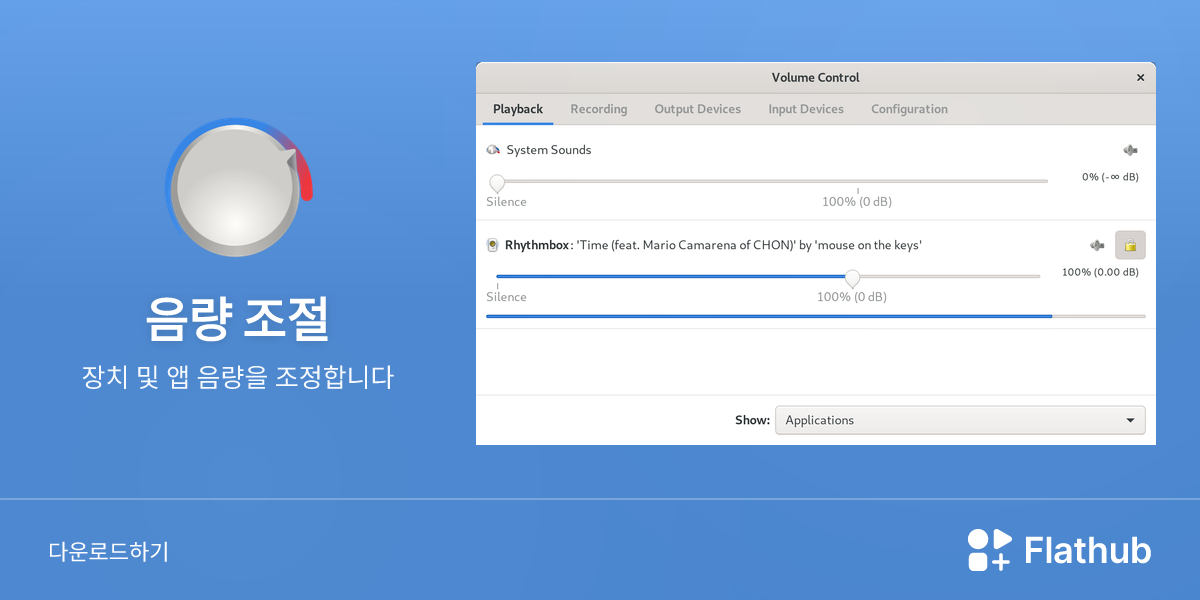The image size is (1200, 600).
Task: Click the System Sounds icon
Action: click(x=493, y=150)
